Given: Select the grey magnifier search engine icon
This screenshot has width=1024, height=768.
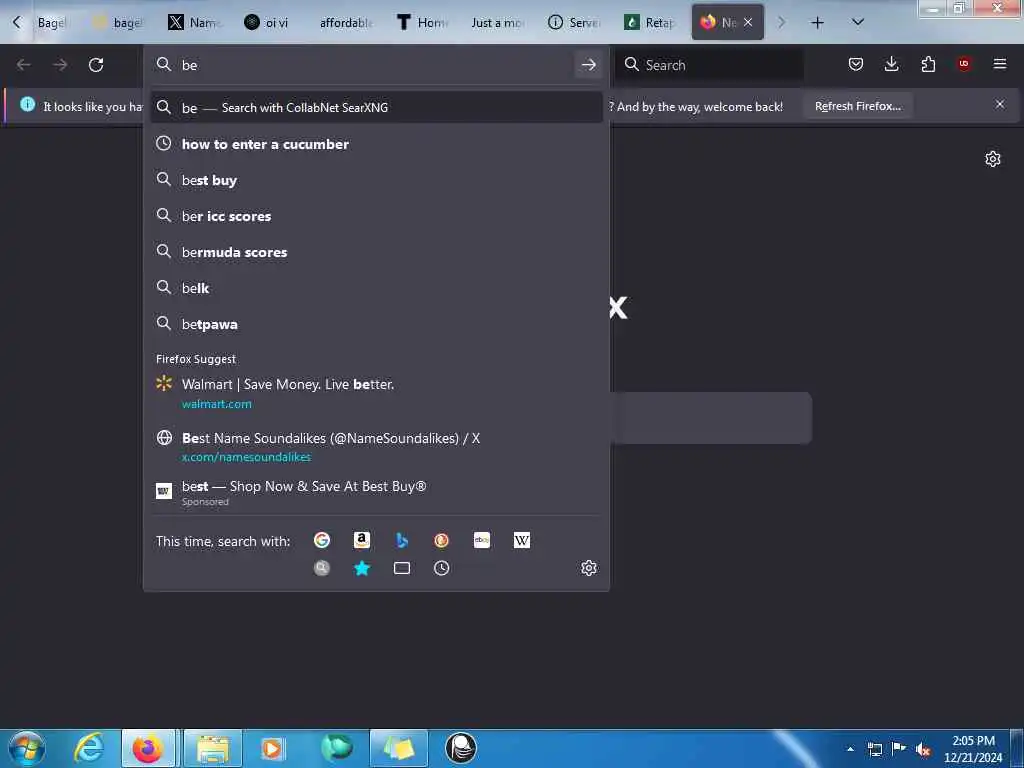Looking at the screenshot, I should (321, 568).
